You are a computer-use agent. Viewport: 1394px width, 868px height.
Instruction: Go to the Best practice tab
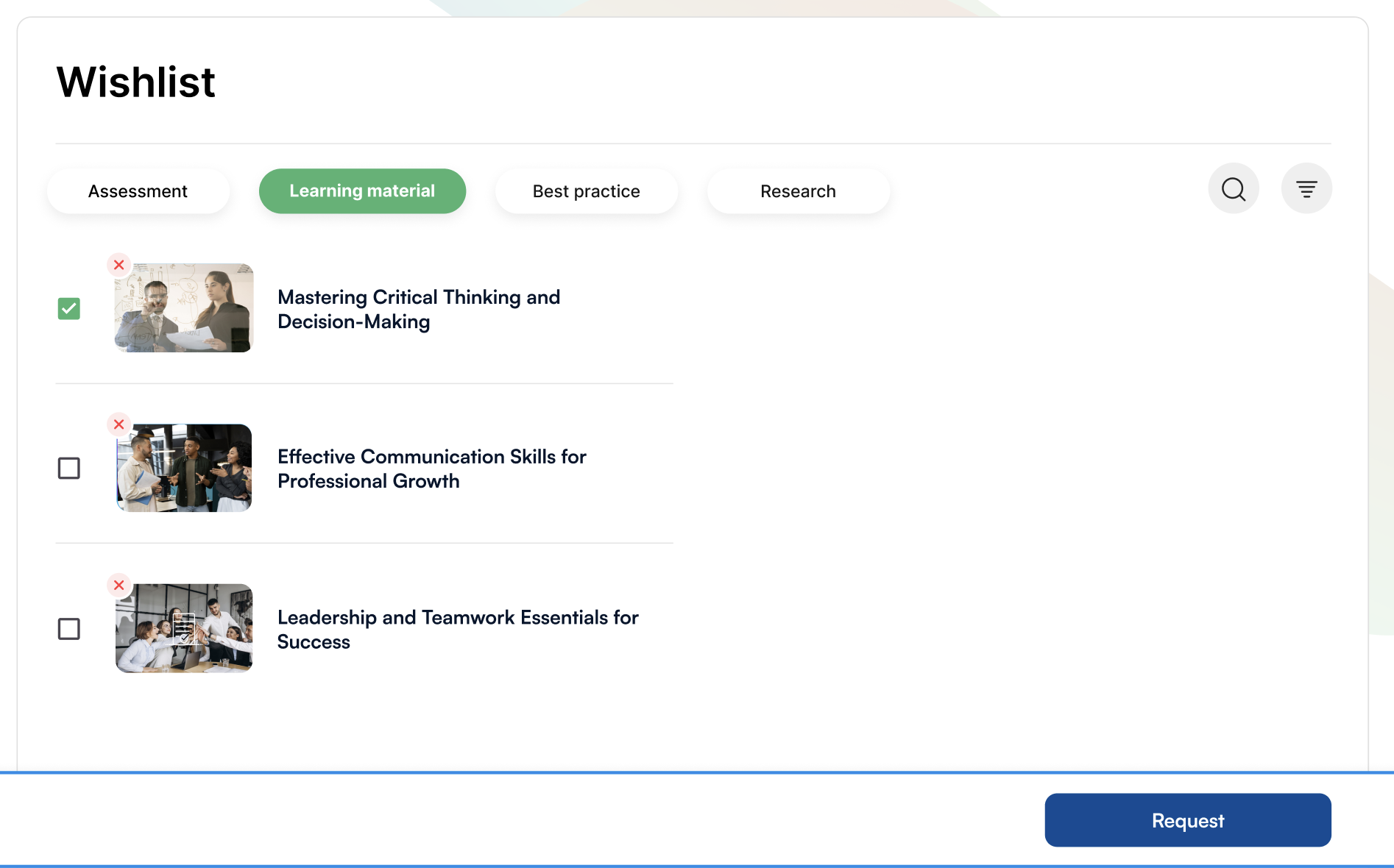(x=586, y=191)
